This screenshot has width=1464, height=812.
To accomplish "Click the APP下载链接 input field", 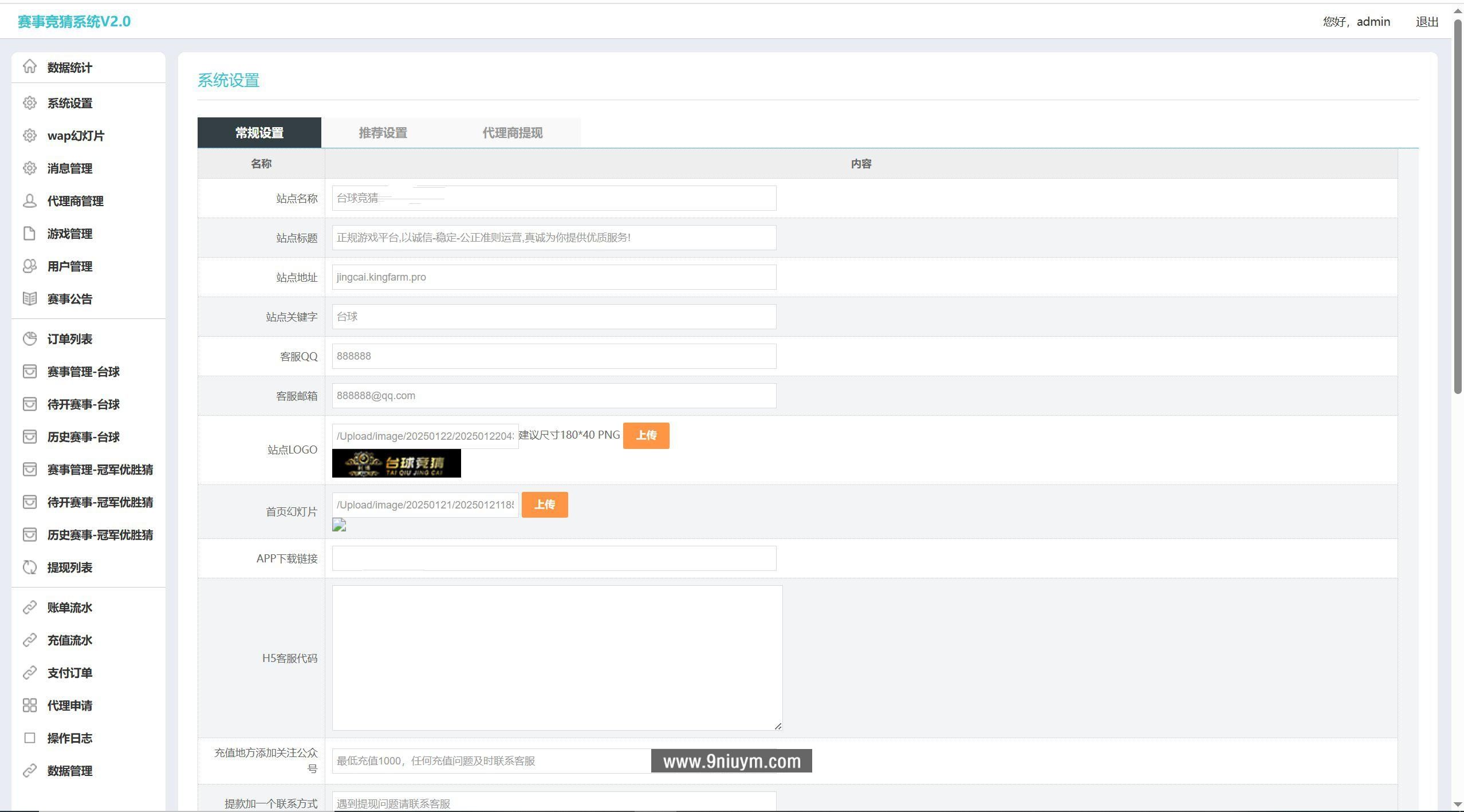I will [x=554, y=558].
